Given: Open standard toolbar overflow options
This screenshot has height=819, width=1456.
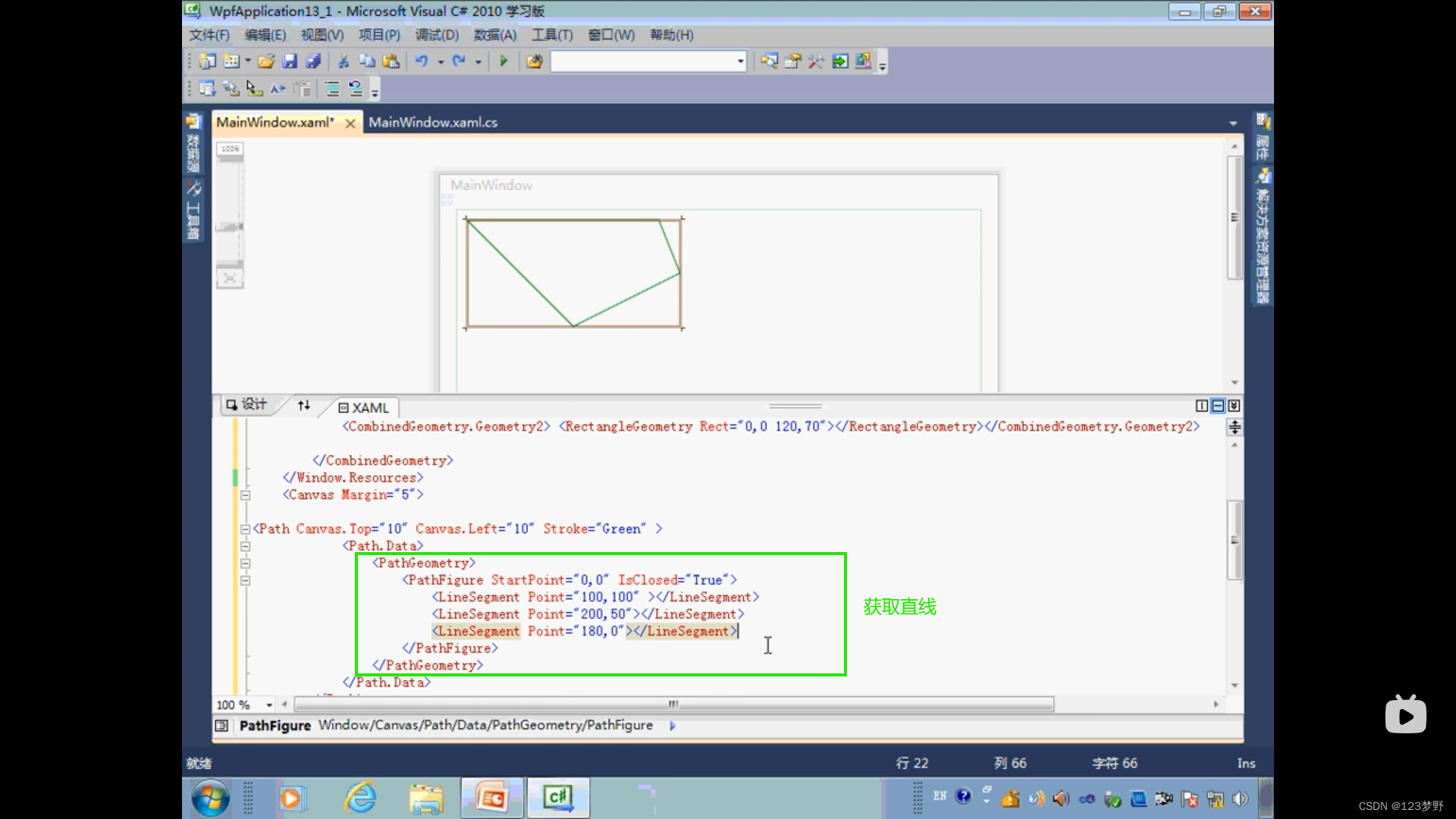Looking at the screenshot, I should click(x=883, y=62).
